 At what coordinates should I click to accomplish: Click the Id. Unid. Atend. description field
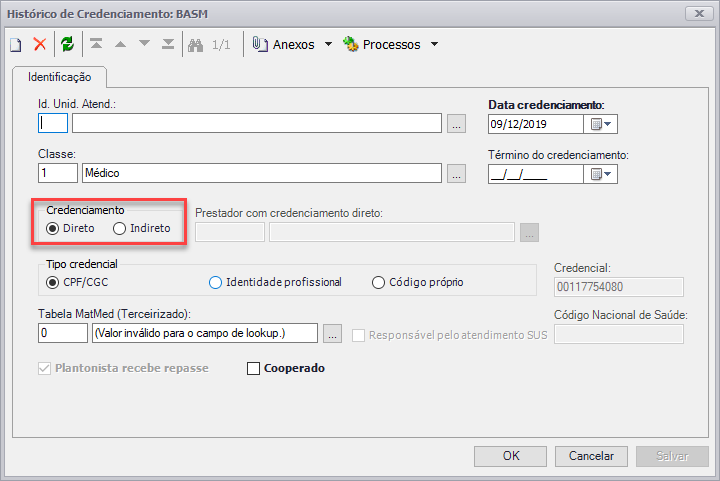(257, 123)
